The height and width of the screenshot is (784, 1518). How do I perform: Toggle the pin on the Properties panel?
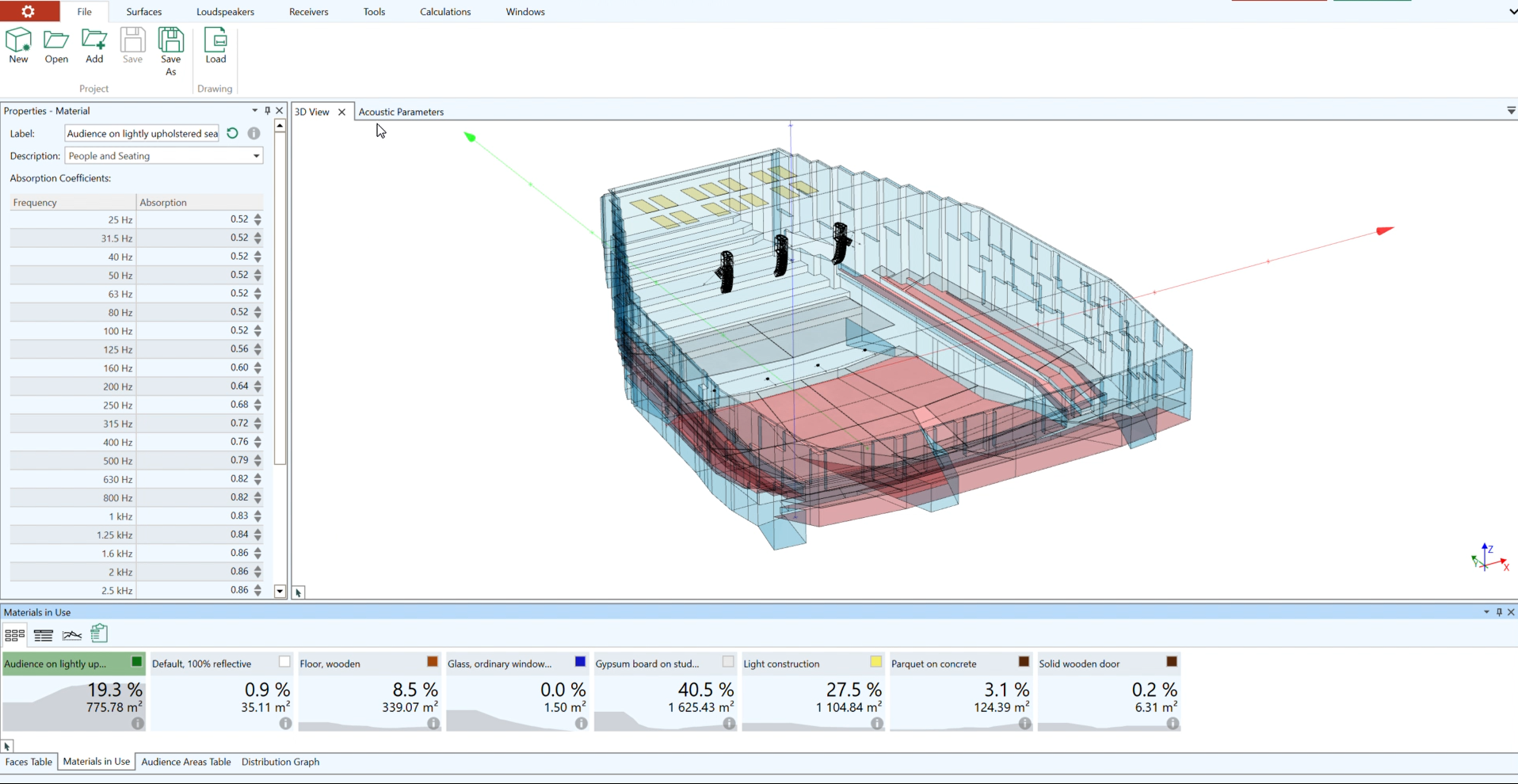pos(267,110)
